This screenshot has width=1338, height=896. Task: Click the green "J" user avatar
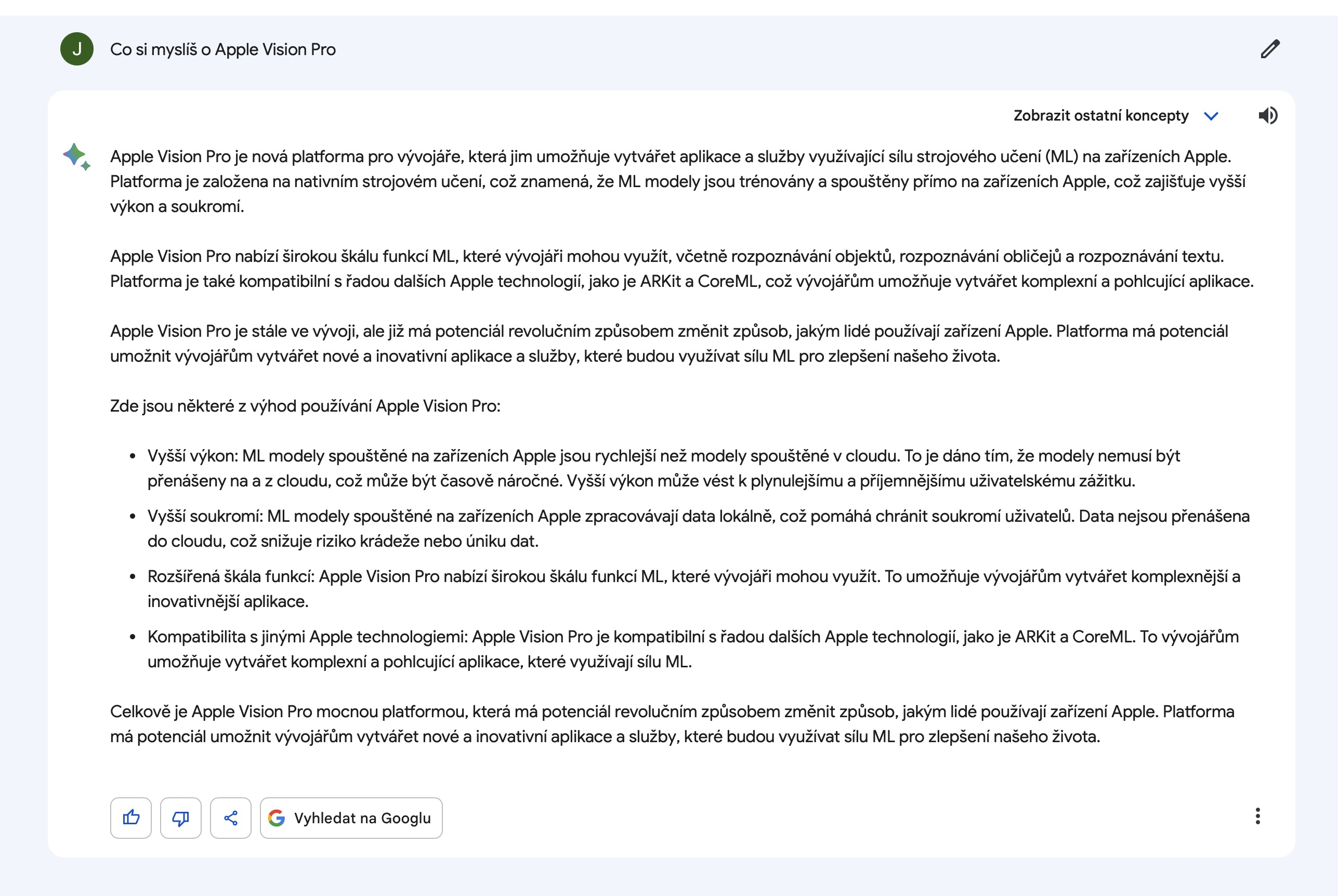point(76,49)
